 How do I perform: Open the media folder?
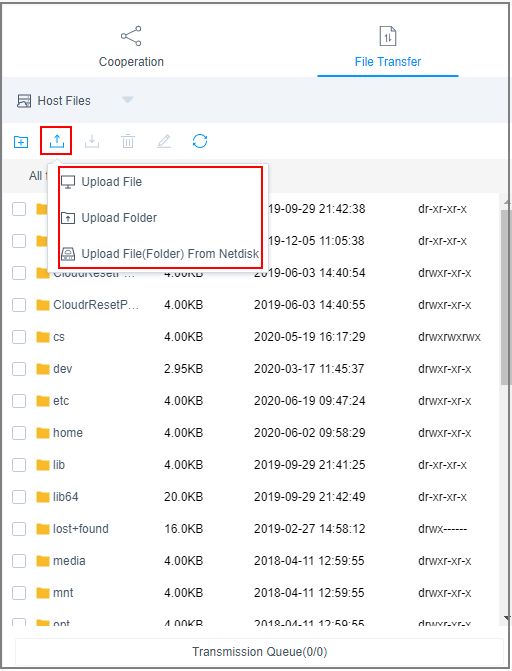click(69, 561)
